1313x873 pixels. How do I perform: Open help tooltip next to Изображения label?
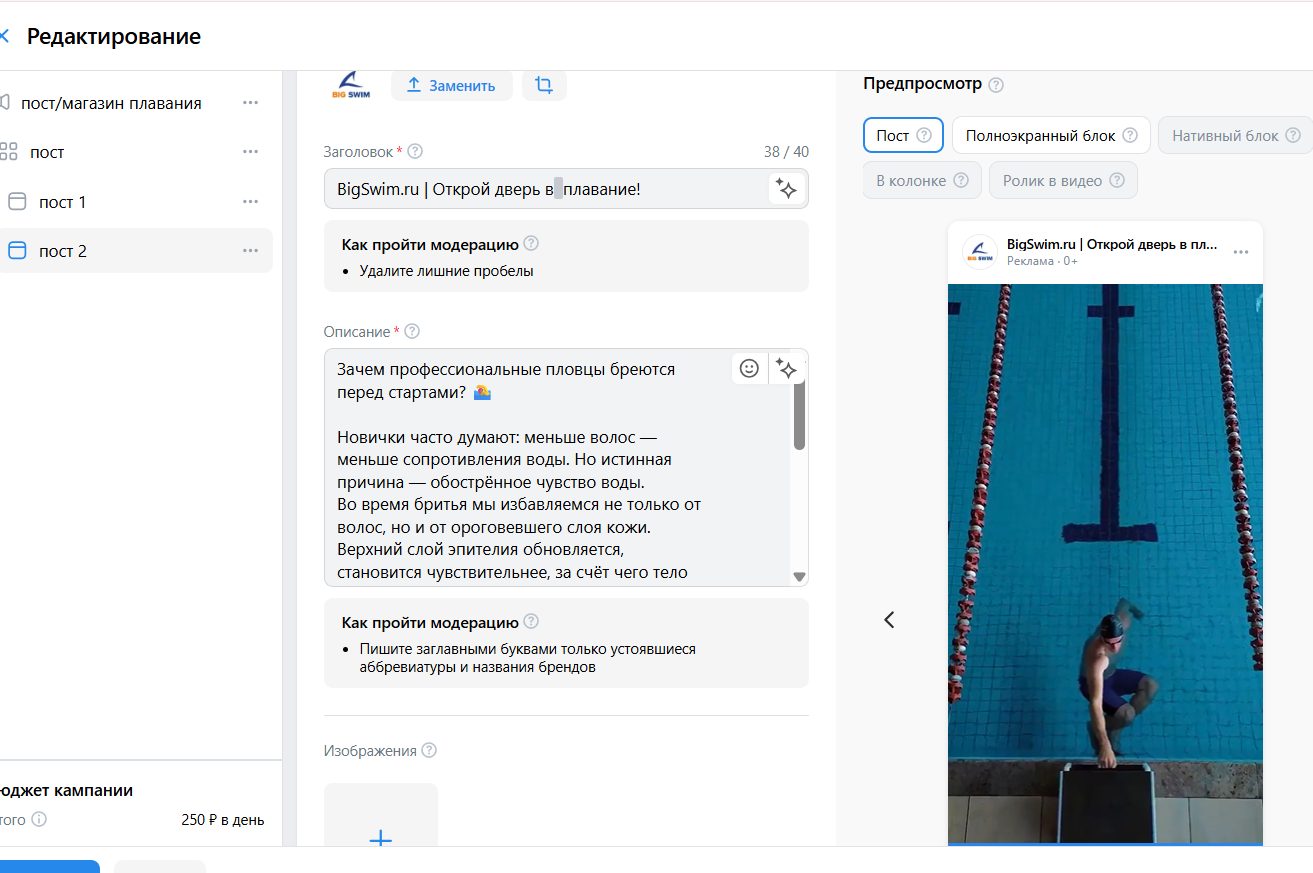(429, 751)
